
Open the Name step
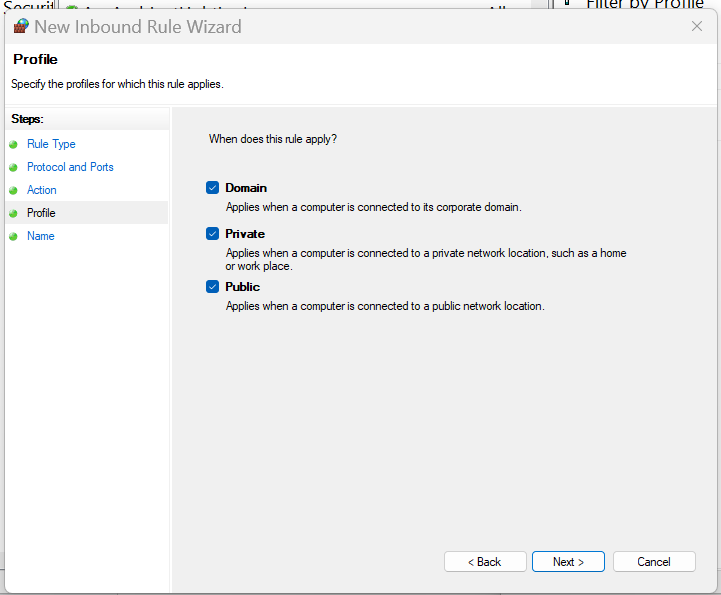pyautogui.click(x=40, y=236)
